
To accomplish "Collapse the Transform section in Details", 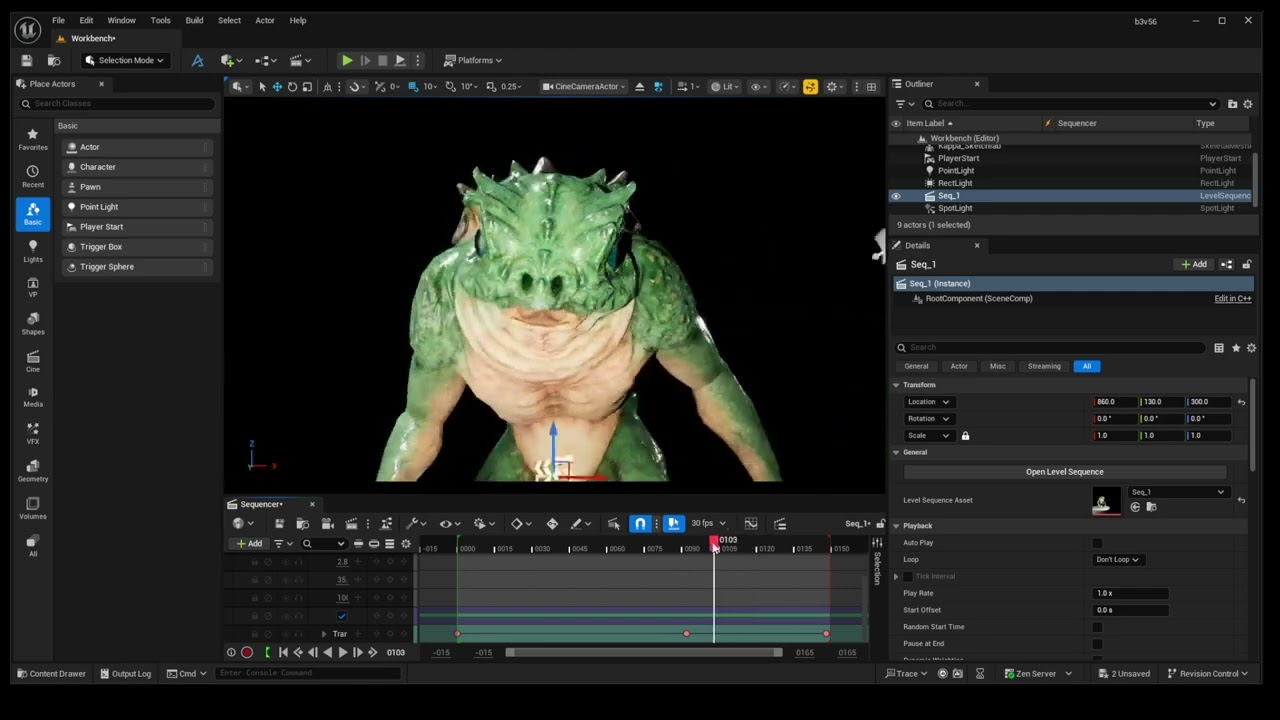I will coord(896,385).
